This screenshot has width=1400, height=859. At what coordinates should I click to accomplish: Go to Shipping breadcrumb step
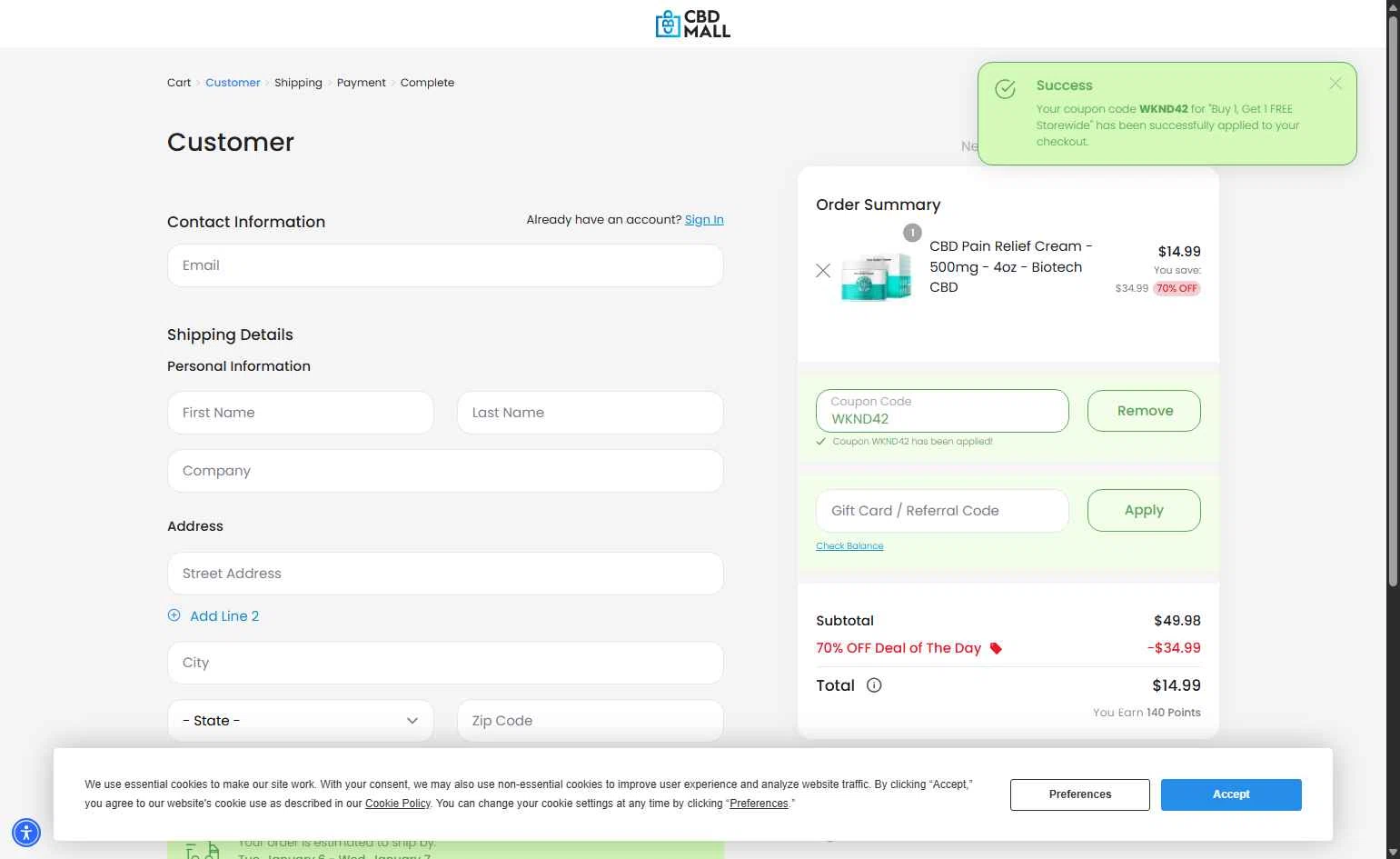coord(298,83)
